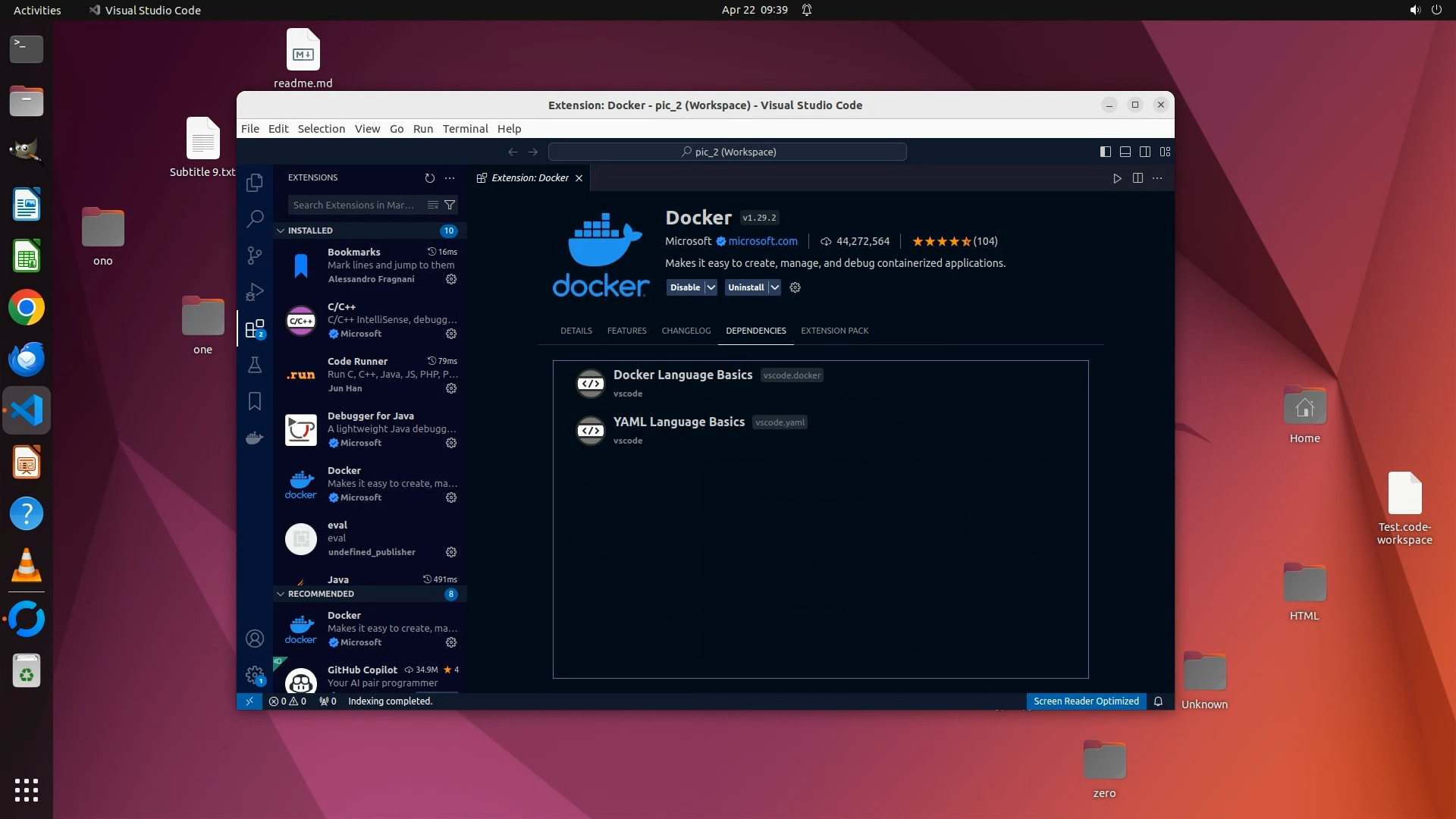1456x819 pixels.
Task: Click the Search Extensions input field
Action: [x=354, y=205]
